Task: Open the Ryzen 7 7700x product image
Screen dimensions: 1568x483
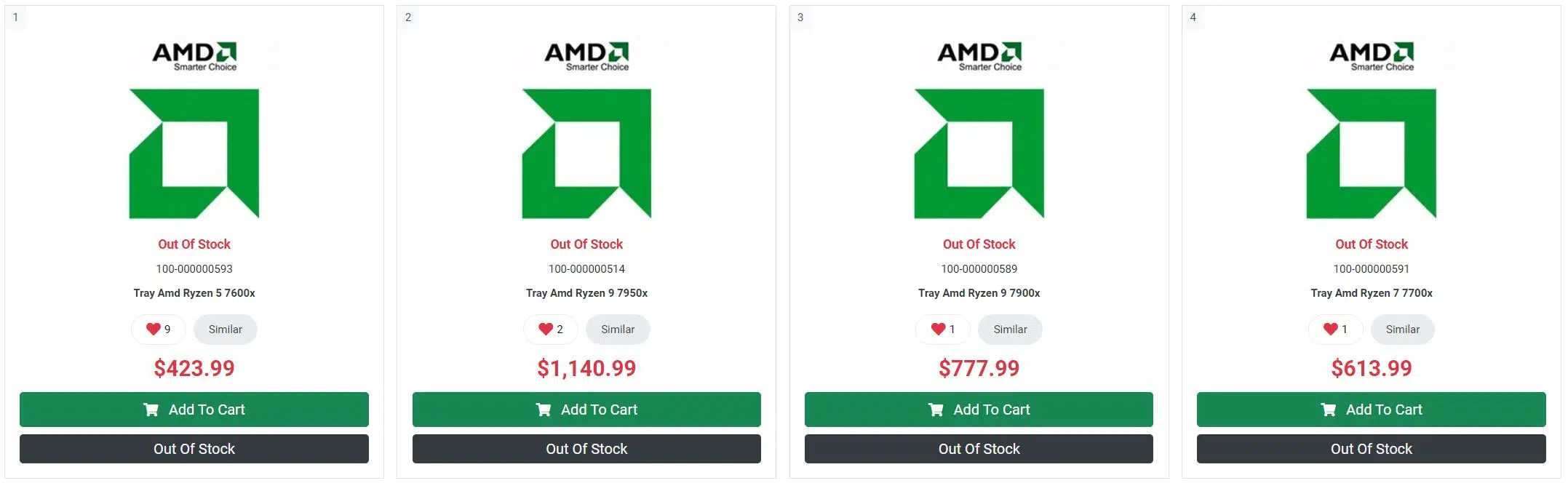Action: pyautogui.click(x=1372, y=153)
